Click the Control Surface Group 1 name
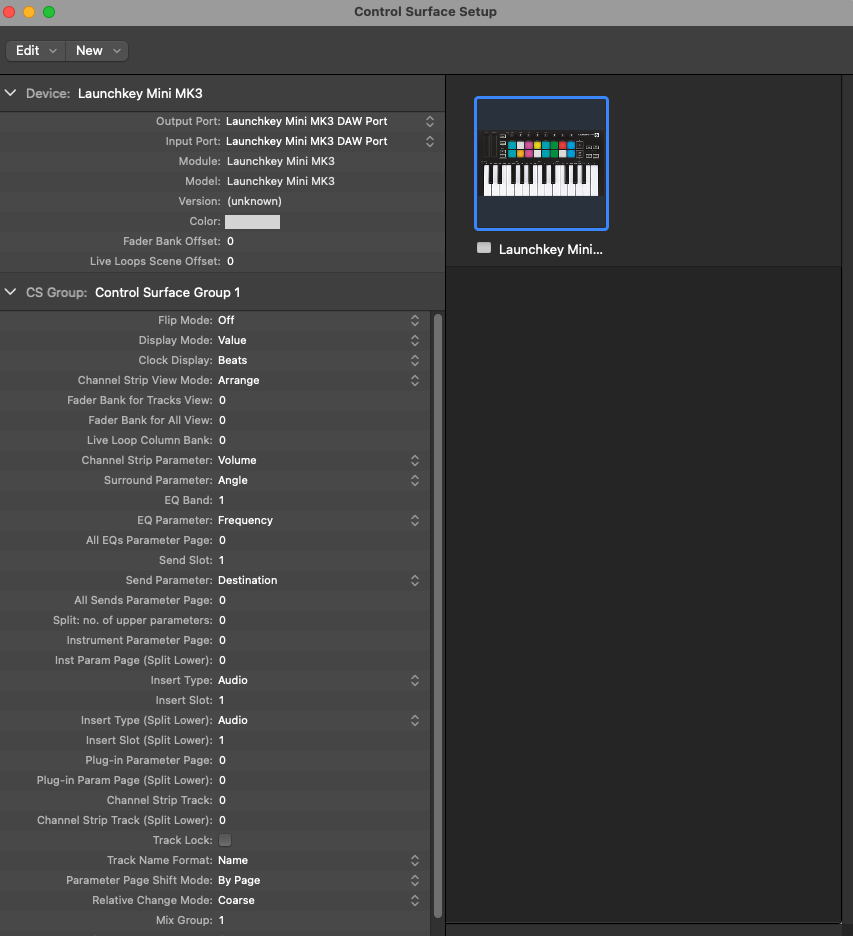The image size is (853, 936). [168, 292]
